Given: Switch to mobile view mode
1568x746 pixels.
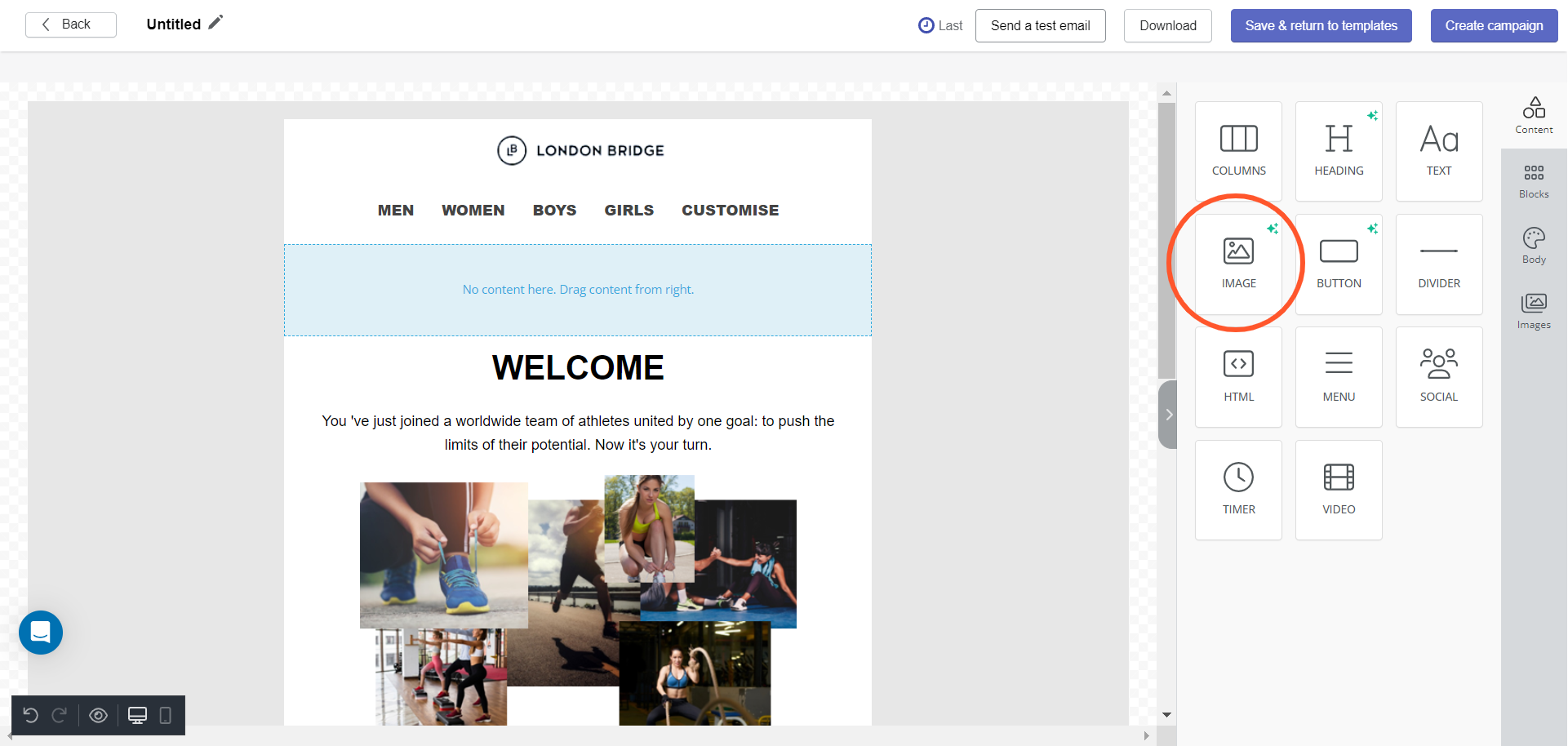Looking at the screenshot, I should tap(165, 716).
